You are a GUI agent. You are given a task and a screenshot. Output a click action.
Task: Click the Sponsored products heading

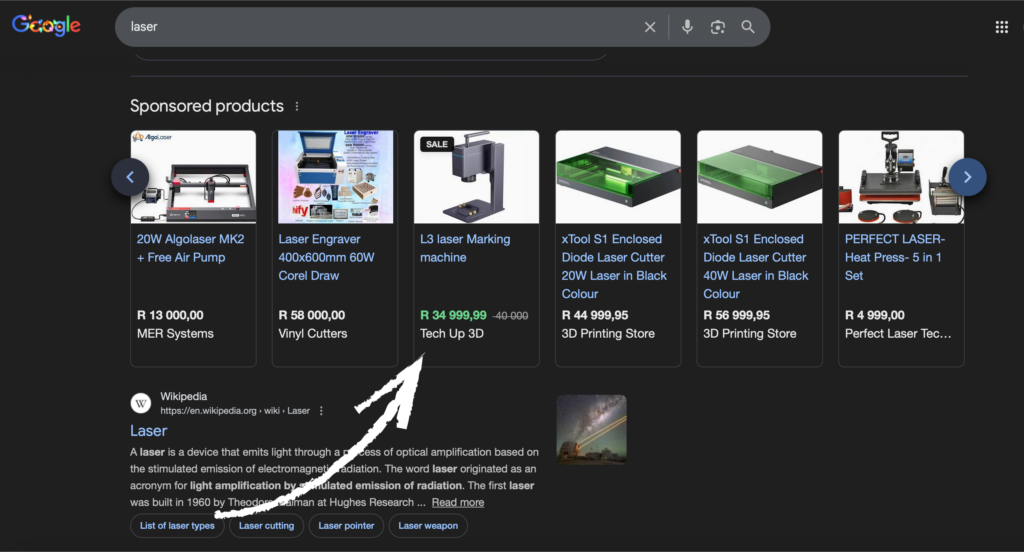pyautogui.click(x=207, y=106)
